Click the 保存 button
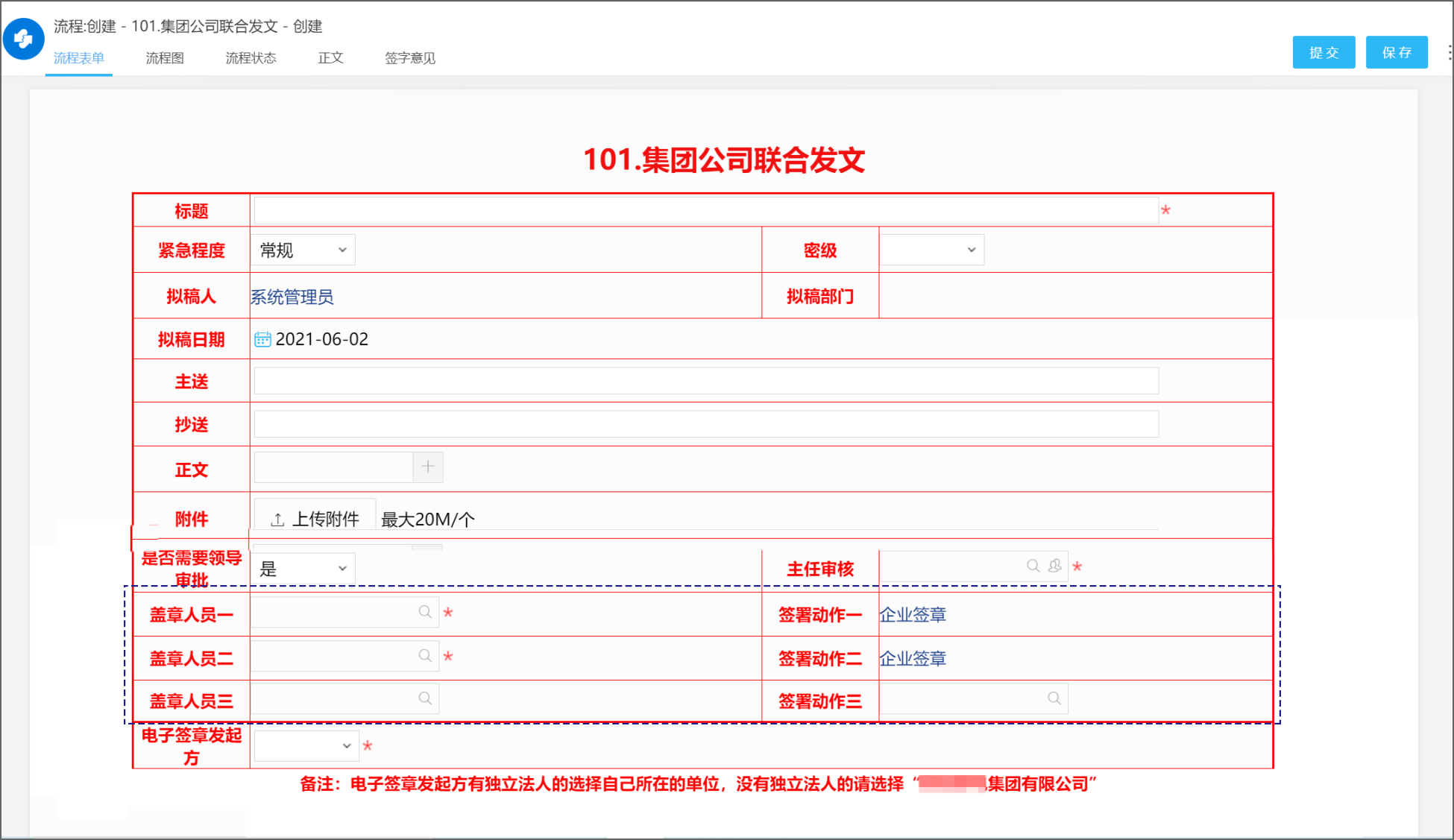 coord(1397,52)
